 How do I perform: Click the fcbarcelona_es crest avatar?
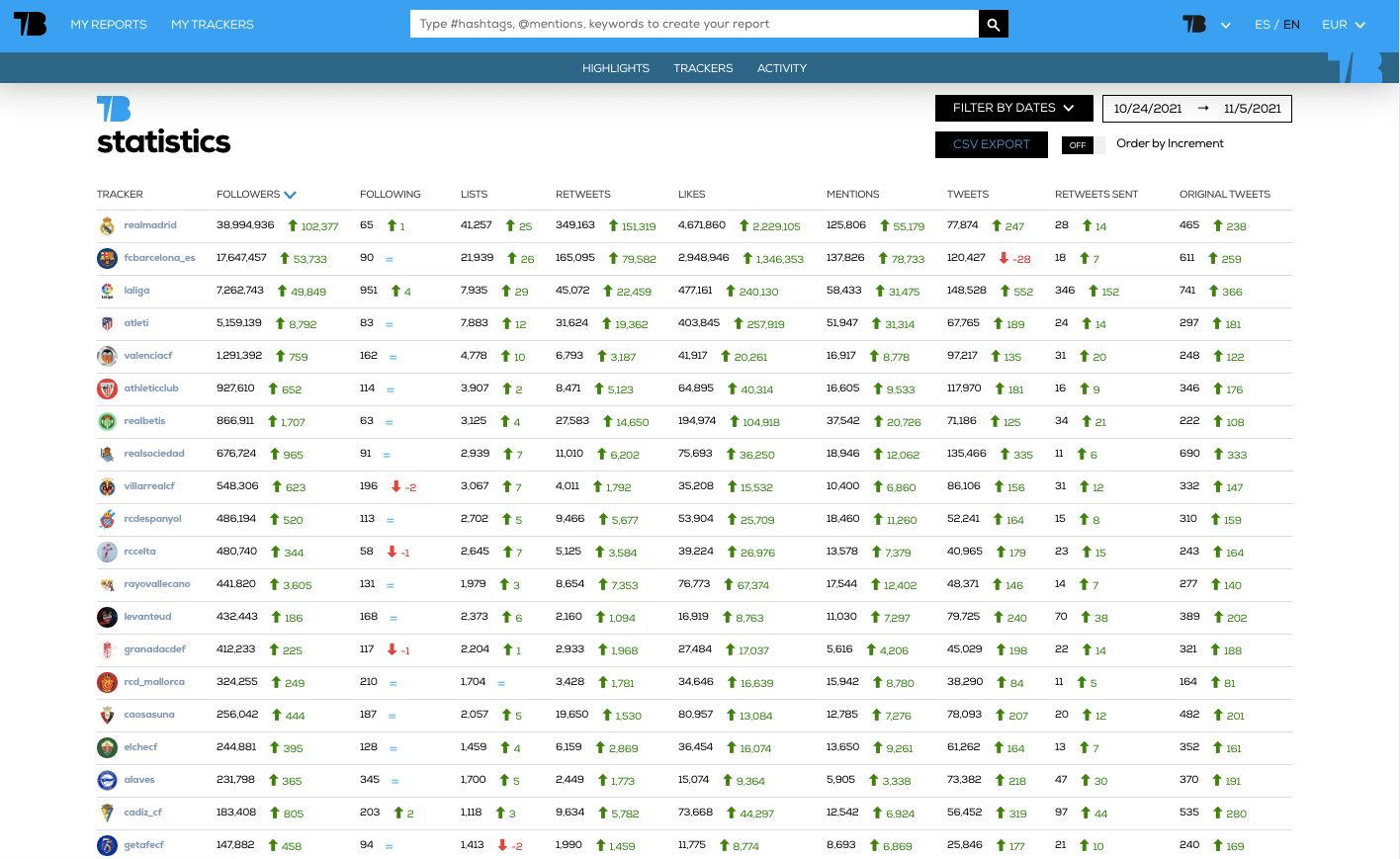(x=107, y=258)
